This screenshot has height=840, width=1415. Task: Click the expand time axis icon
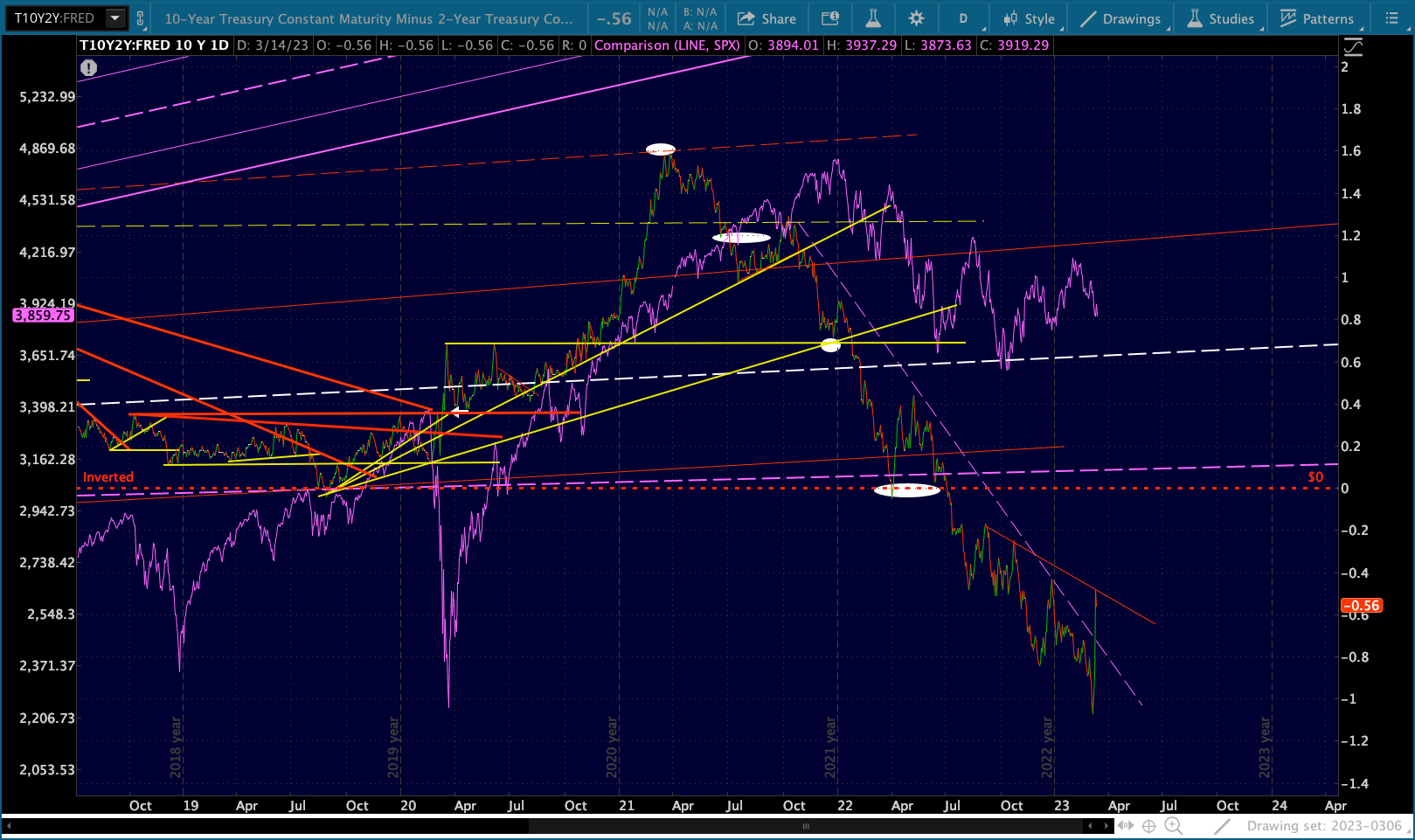click(x=1126, y=826)
